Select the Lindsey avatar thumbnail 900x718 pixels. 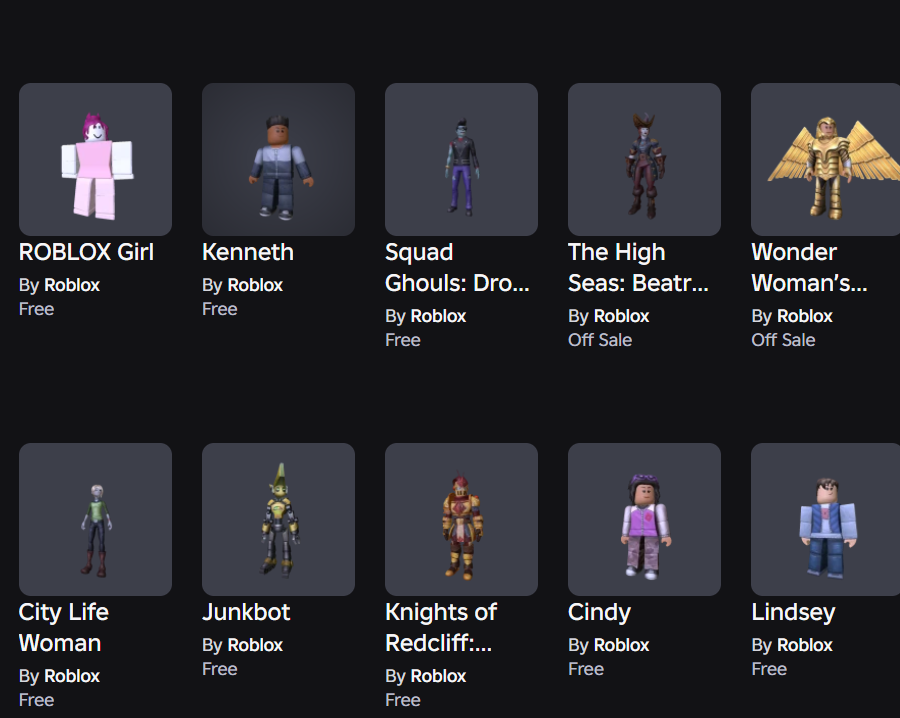[825, 519]
